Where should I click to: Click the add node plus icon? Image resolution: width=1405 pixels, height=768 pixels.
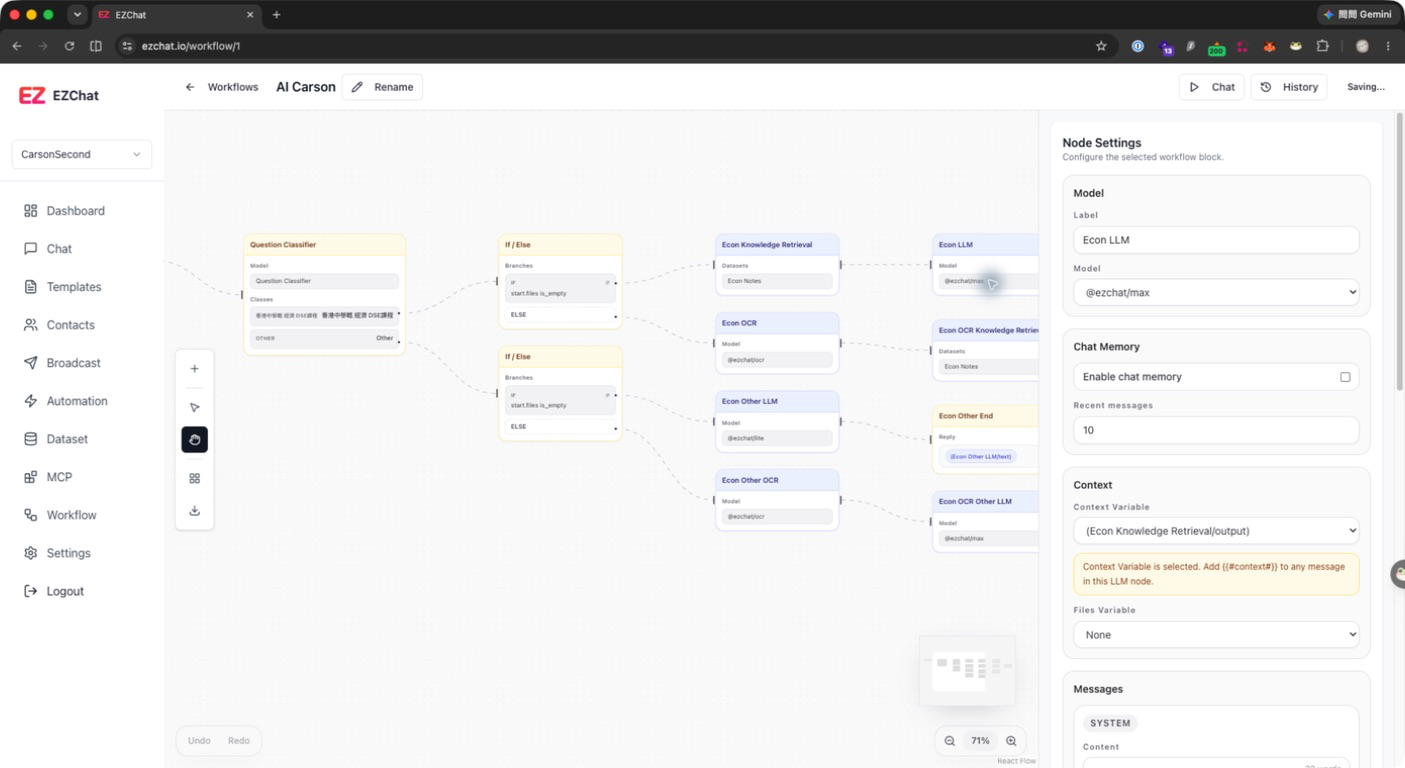(194, 369)
